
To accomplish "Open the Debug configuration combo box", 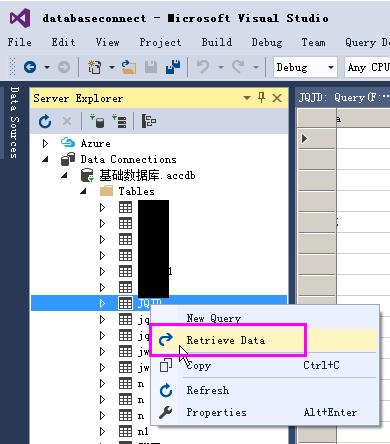I will pyautogui.click(x=305, y=67).
